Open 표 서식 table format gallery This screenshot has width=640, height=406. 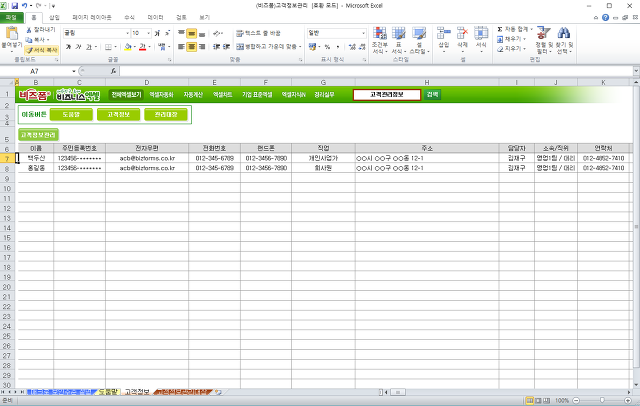click(399, 40)
